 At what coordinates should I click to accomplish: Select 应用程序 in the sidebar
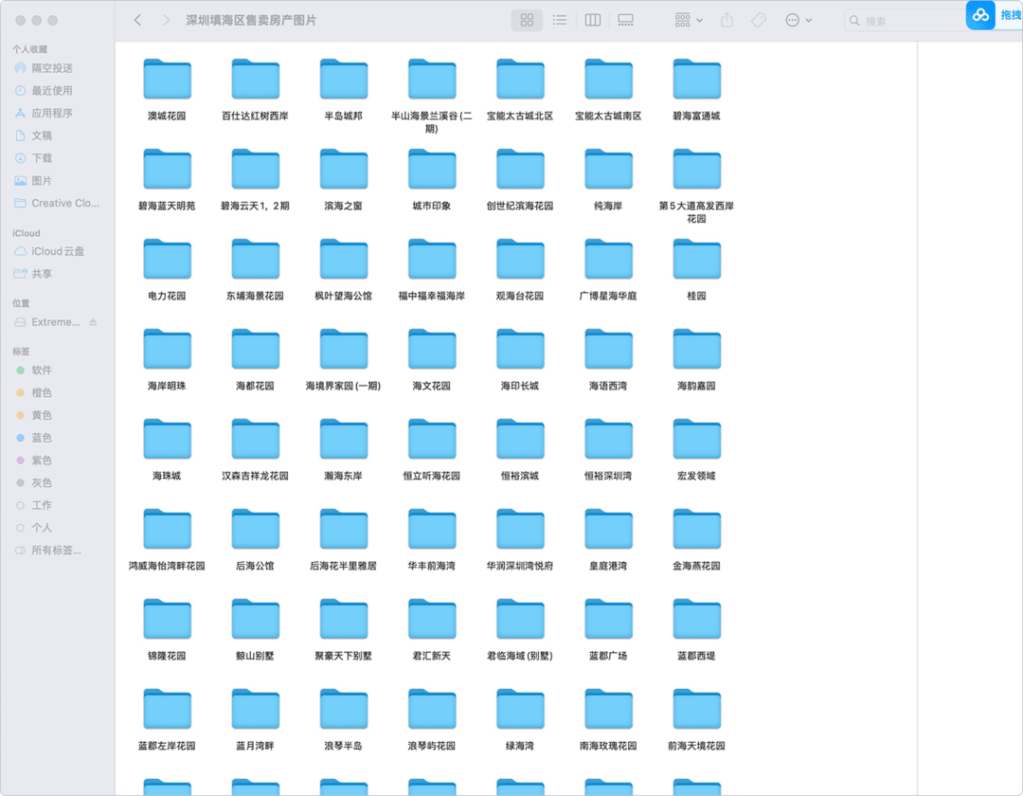click(52, 113)
